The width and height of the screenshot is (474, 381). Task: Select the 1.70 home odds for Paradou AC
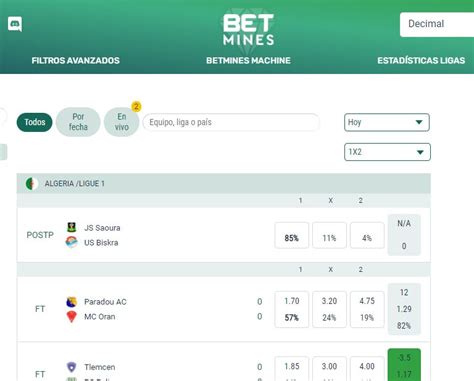point(292,301)
